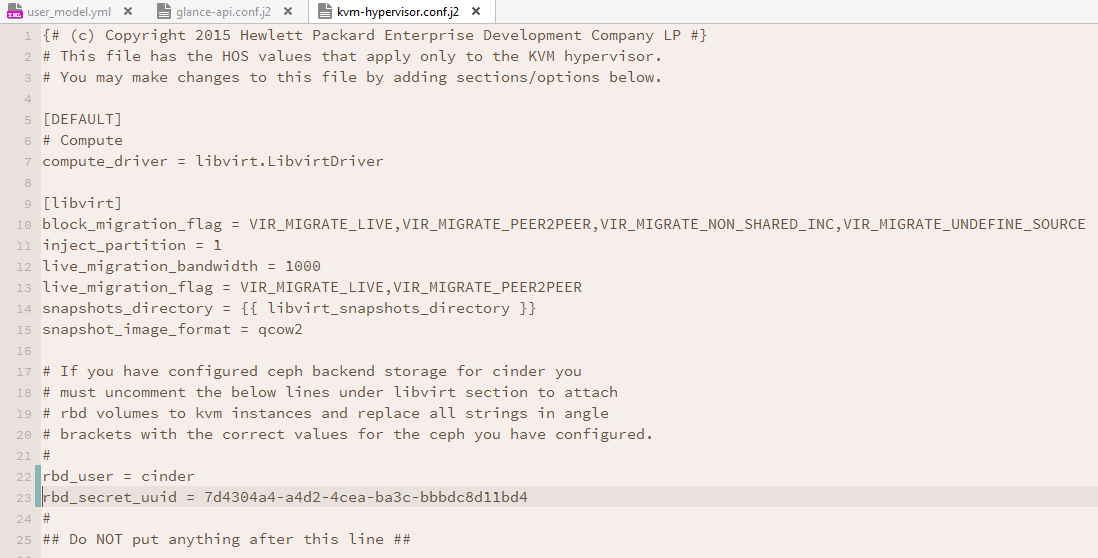Viewport: 1098px width, 558px height.
Task: Click the file icon on kvm-hypervisor.conf.j2 tab
Action: click(x=324, y=12)
